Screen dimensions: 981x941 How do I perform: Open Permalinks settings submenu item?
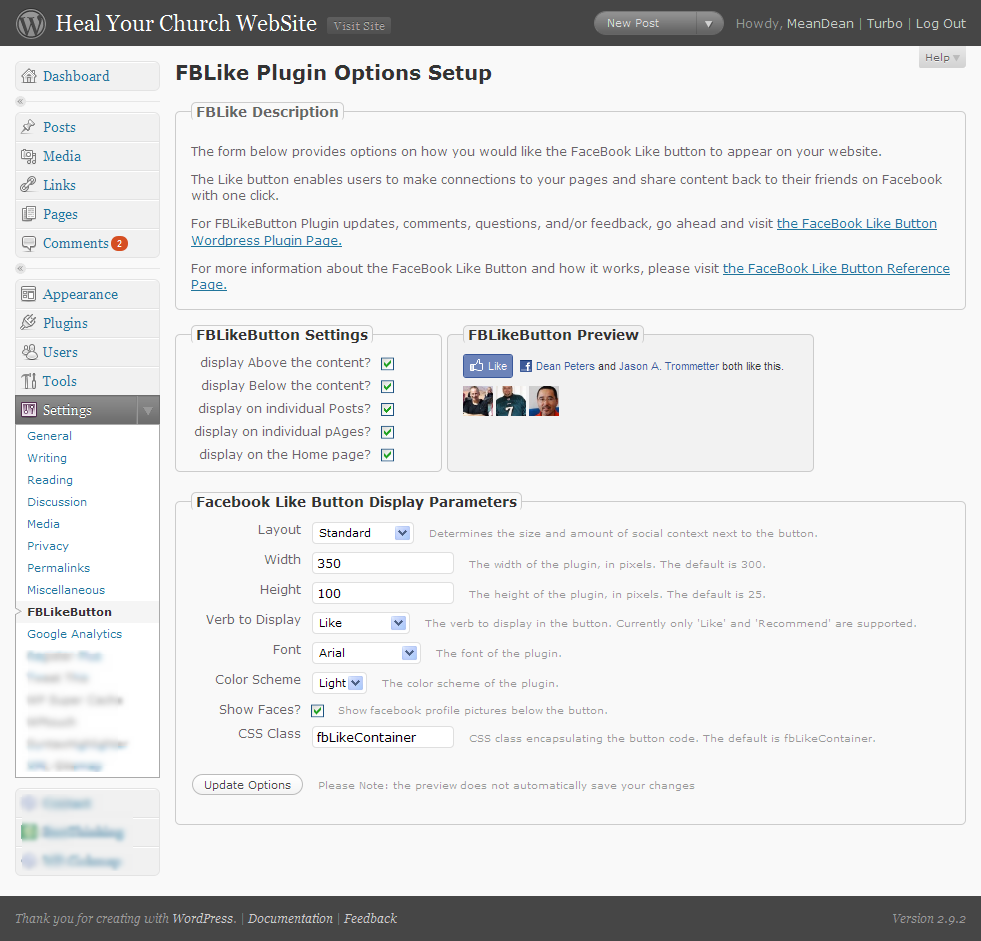[58, 568]
